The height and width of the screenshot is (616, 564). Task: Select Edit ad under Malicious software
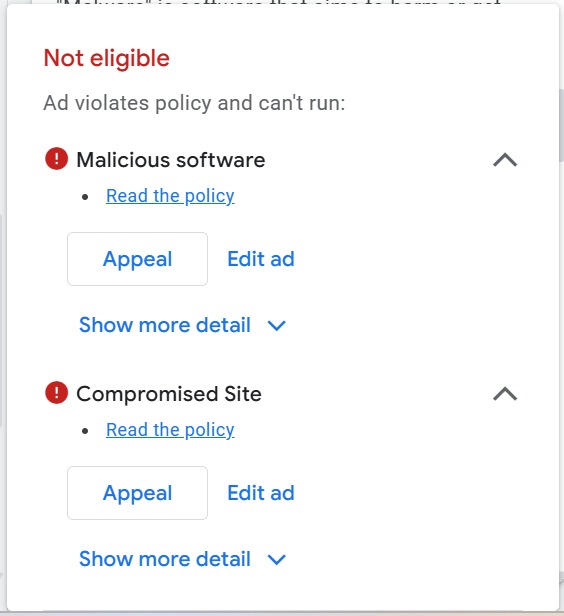[x=261, y=259]
